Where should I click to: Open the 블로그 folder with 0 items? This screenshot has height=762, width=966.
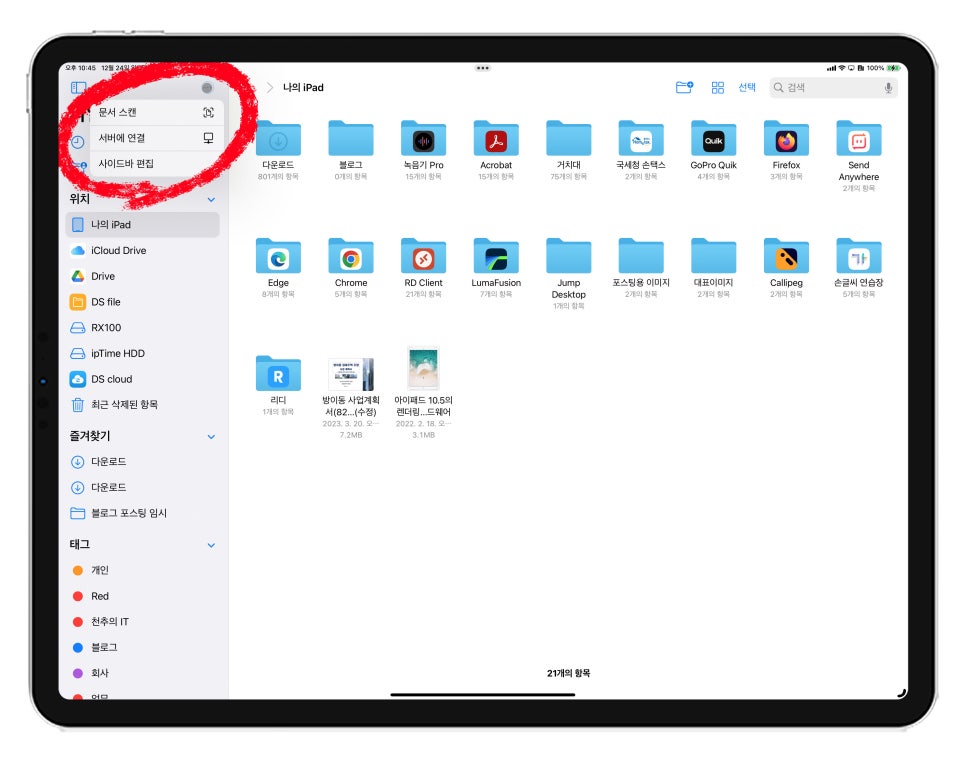coord(351,139)
